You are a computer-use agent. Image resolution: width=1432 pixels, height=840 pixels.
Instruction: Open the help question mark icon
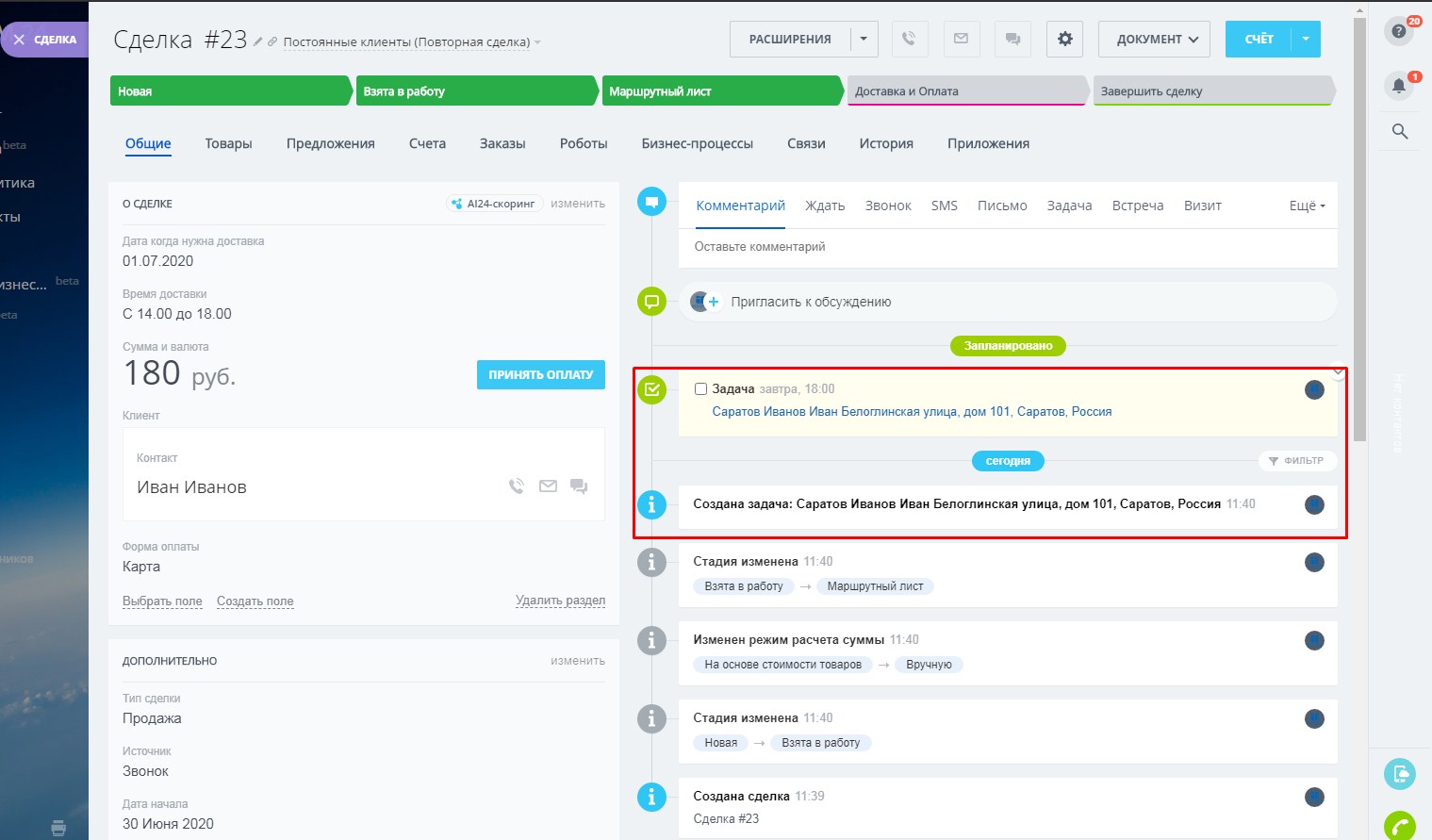click(1399, 31)
